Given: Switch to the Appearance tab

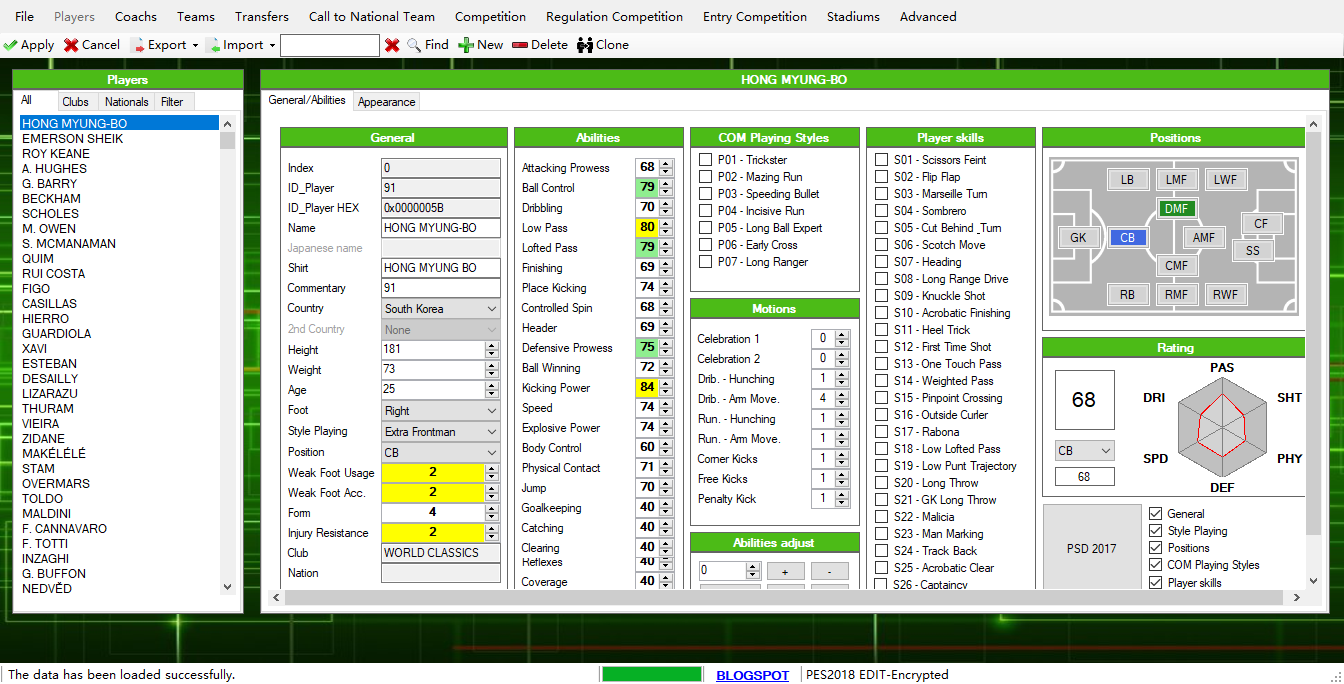Looking at the screenshot, I should click(x=386, y=102).
